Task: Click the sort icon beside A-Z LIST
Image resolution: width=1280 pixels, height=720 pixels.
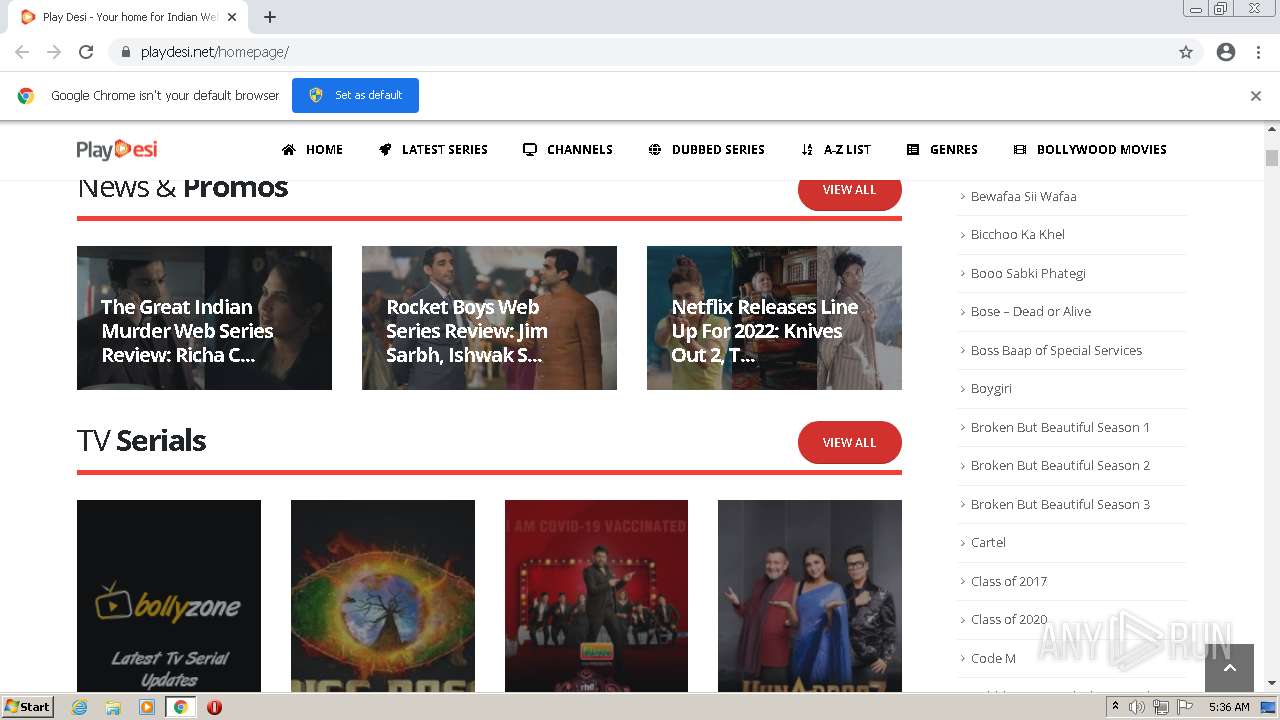Action: [x=807, y=150]
